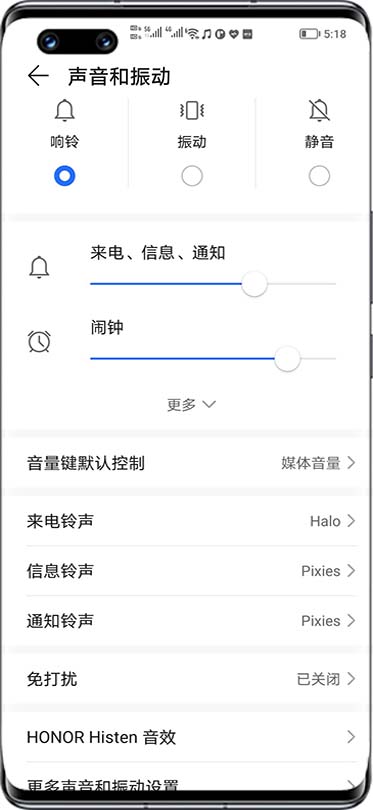
Task: Select the 响铃 radio button
Action: pyautogui.click(x=65, y=177)
